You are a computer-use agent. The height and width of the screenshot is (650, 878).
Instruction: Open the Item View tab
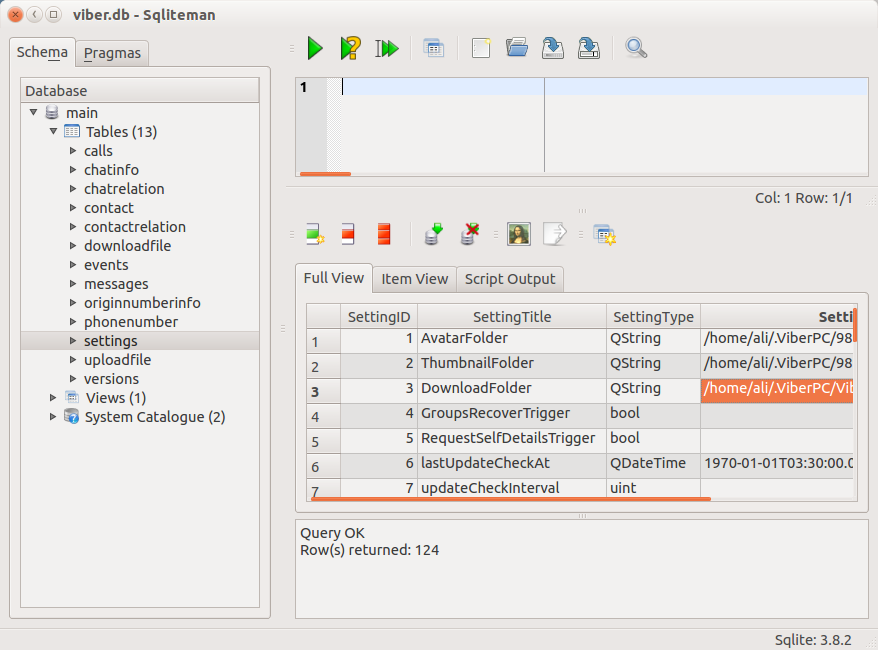(414, 279)
